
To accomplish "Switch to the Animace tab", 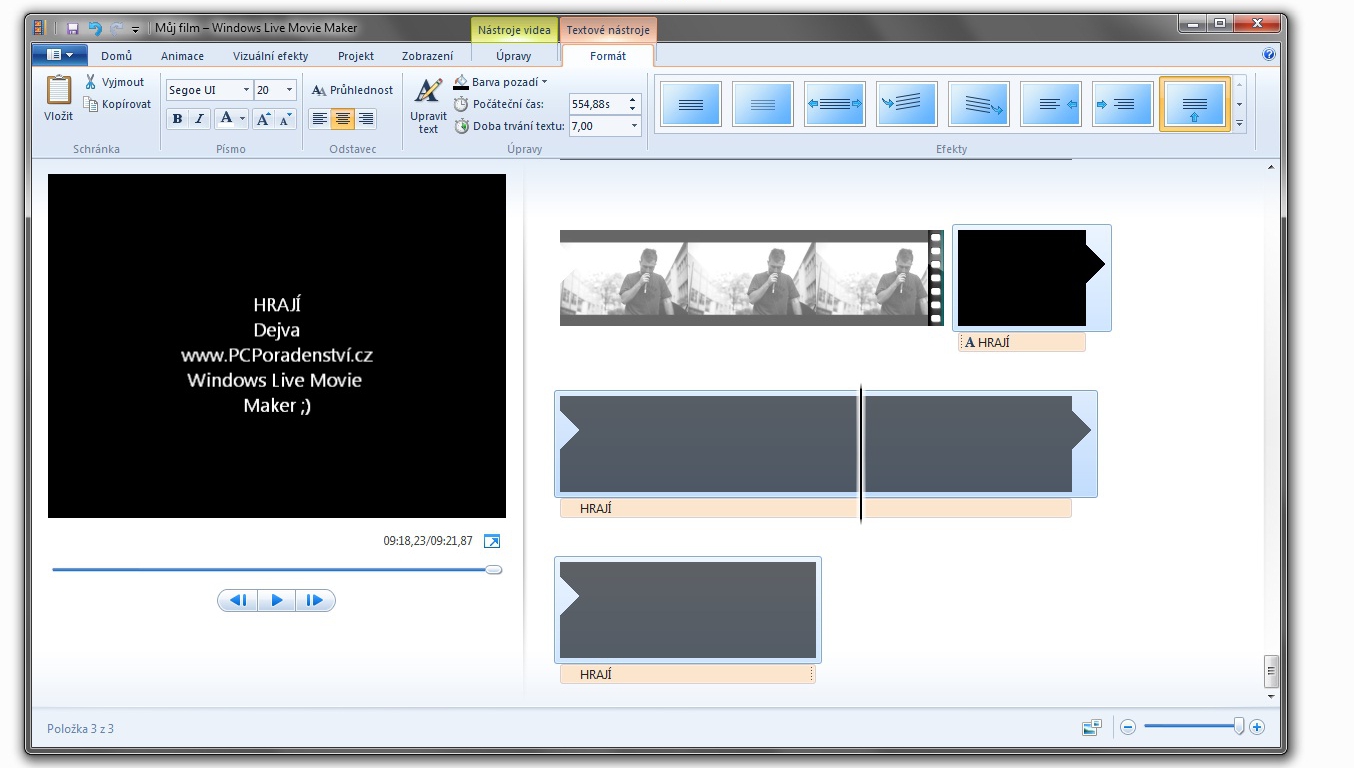I will tap(182, 56).
